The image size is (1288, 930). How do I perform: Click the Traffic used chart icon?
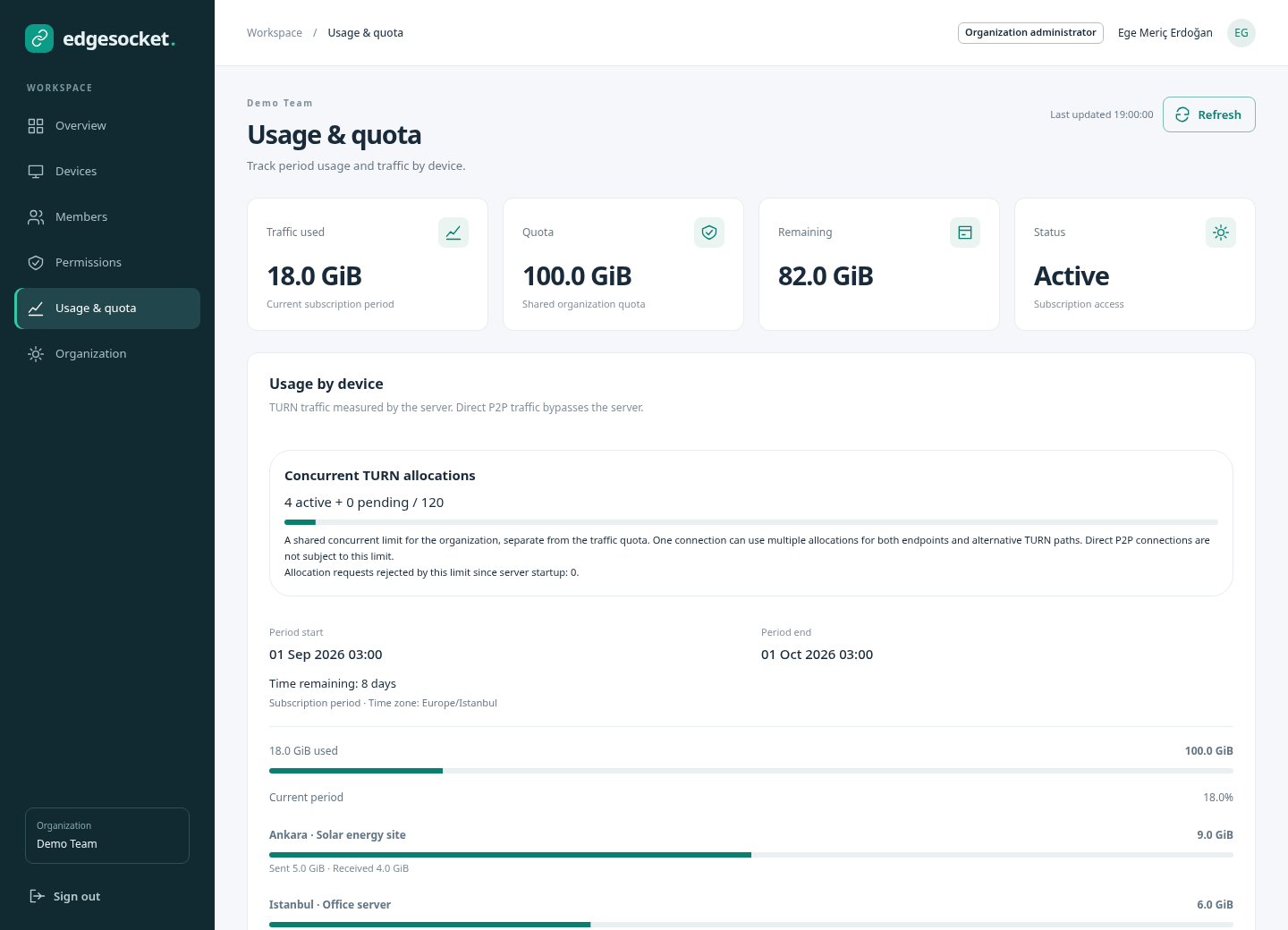pos(453,232)
